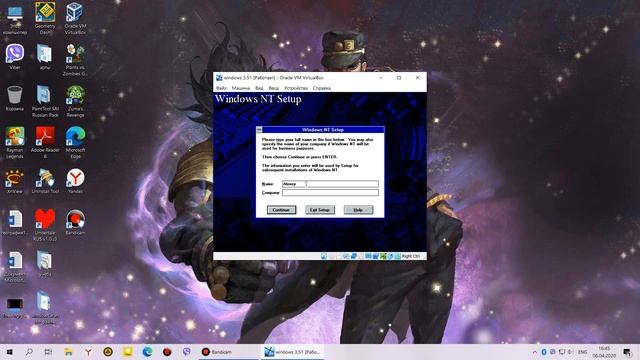The image size is (640, 360).
Task: Click the Bluetooth tray icon
Action: [544, 352]
